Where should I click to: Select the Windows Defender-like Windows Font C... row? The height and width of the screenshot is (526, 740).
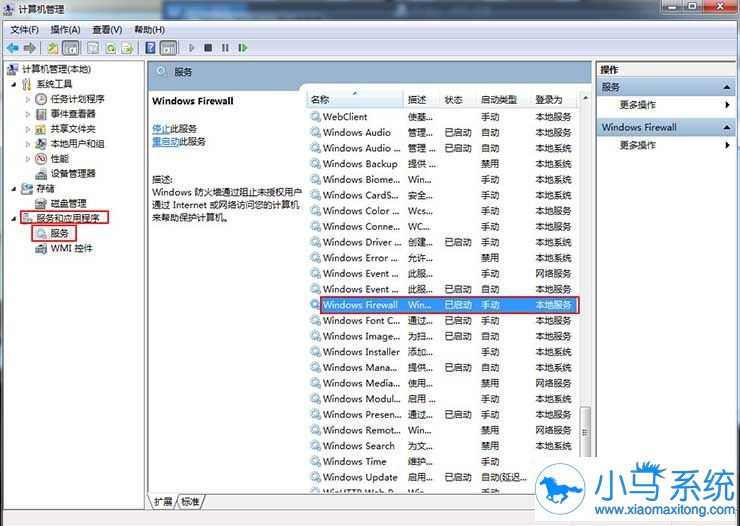[x=443, y=320]
